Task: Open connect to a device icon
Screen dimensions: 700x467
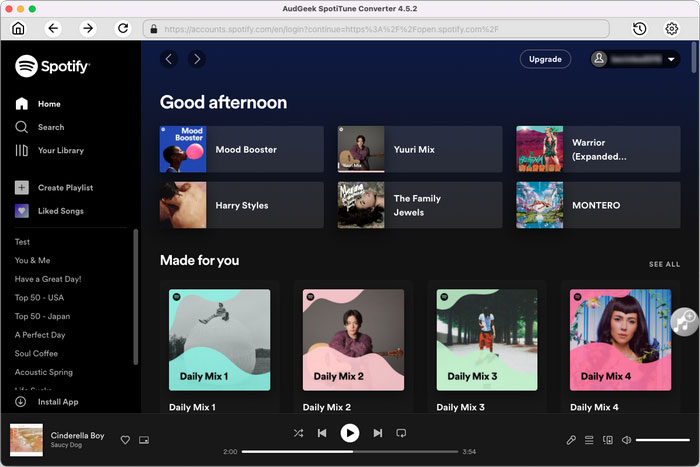Action: point(608,440)
